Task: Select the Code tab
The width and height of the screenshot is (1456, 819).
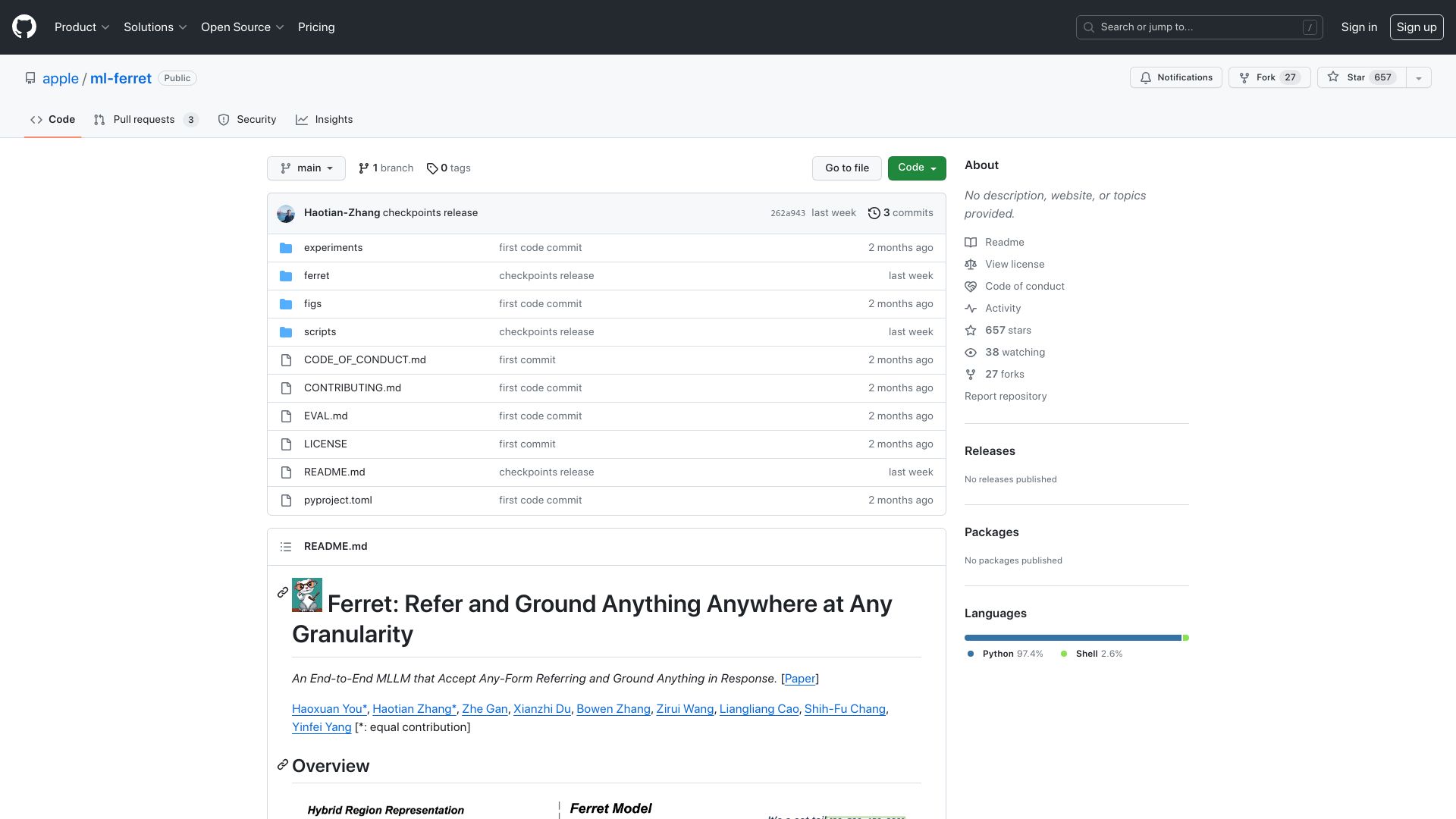Action: point(52,120)
